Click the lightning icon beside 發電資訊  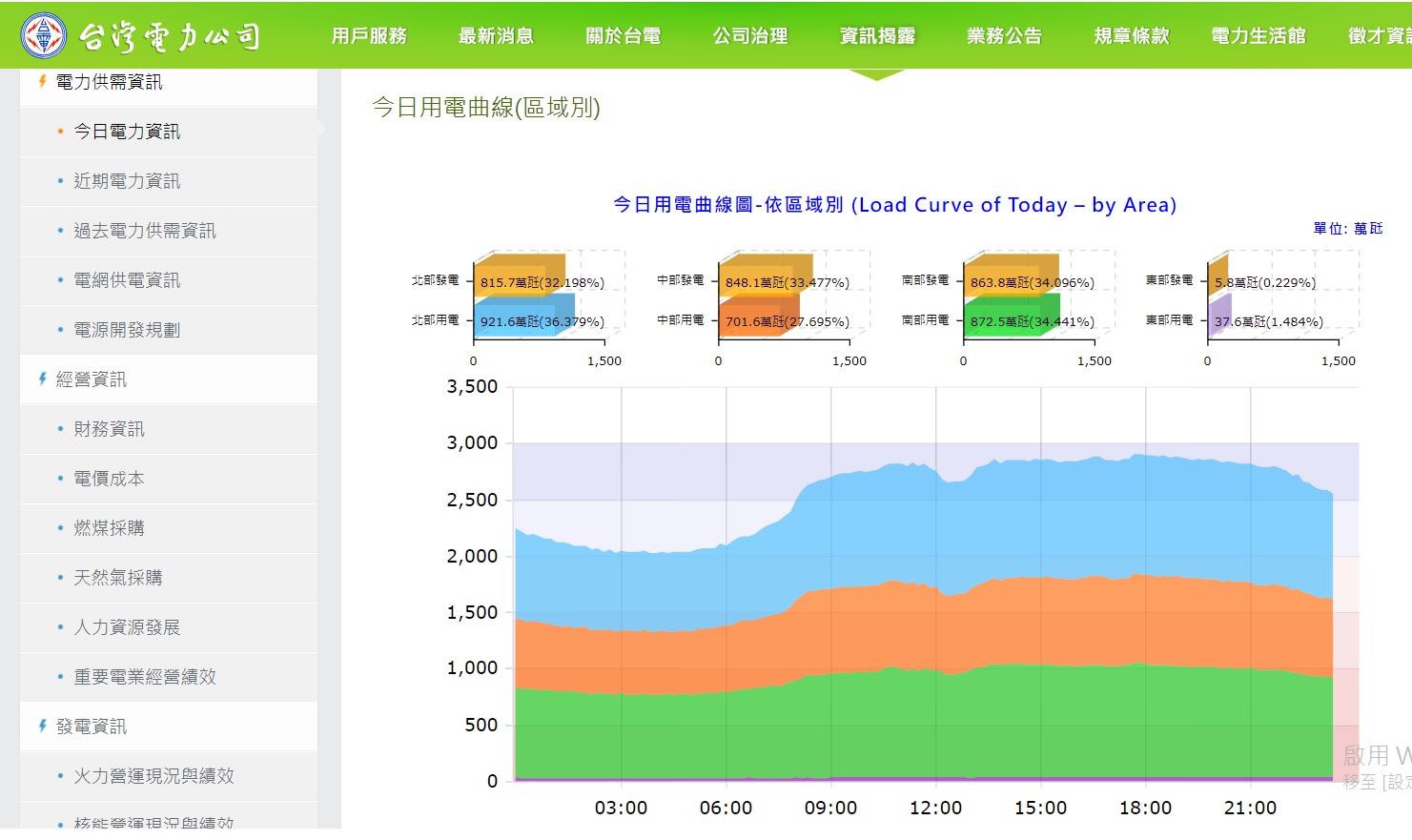[x=42, y=727]
